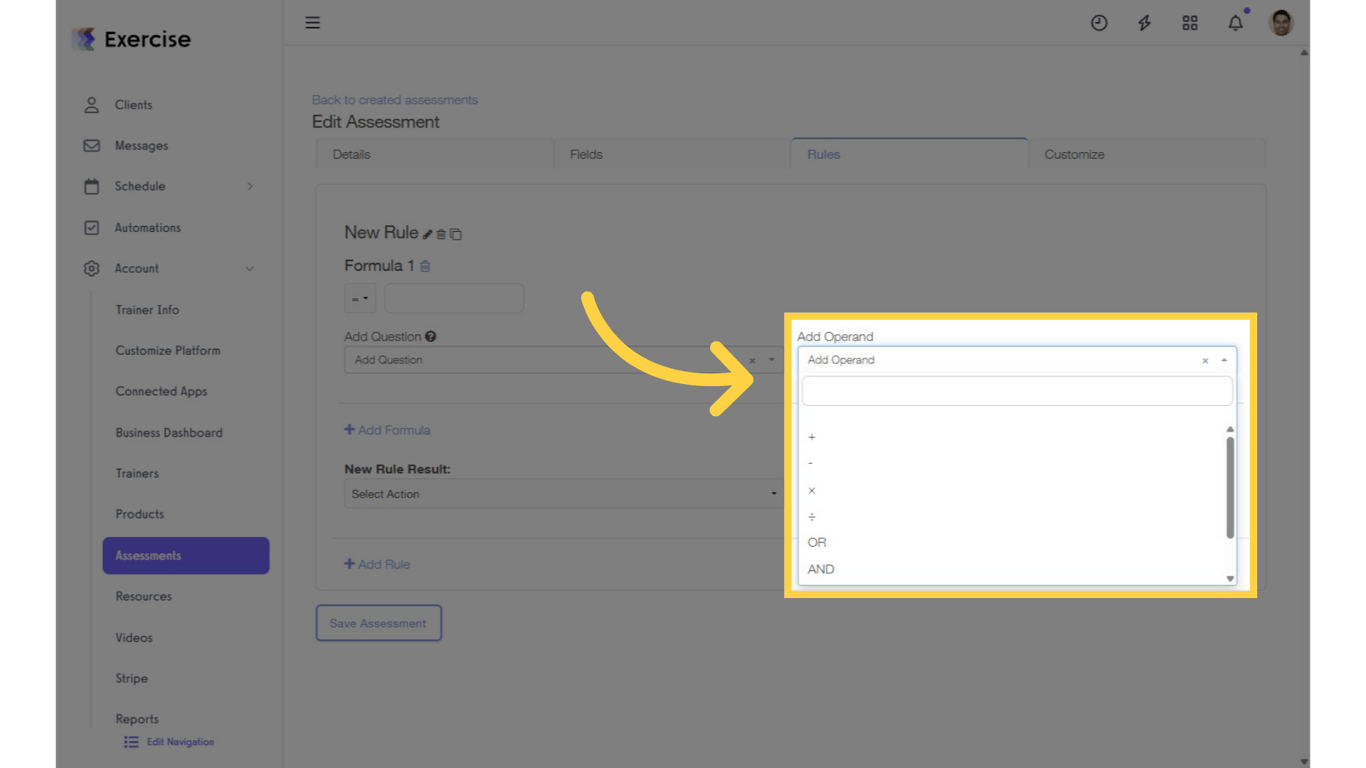
Task: Click Back to created assessments link
Action: [395, 100]
